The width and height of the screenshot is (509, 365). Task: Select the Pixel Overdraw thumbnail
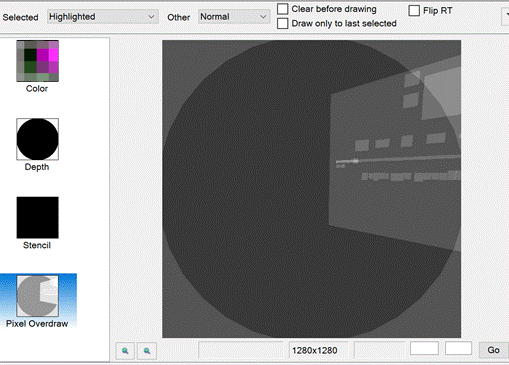click(38, 296)
